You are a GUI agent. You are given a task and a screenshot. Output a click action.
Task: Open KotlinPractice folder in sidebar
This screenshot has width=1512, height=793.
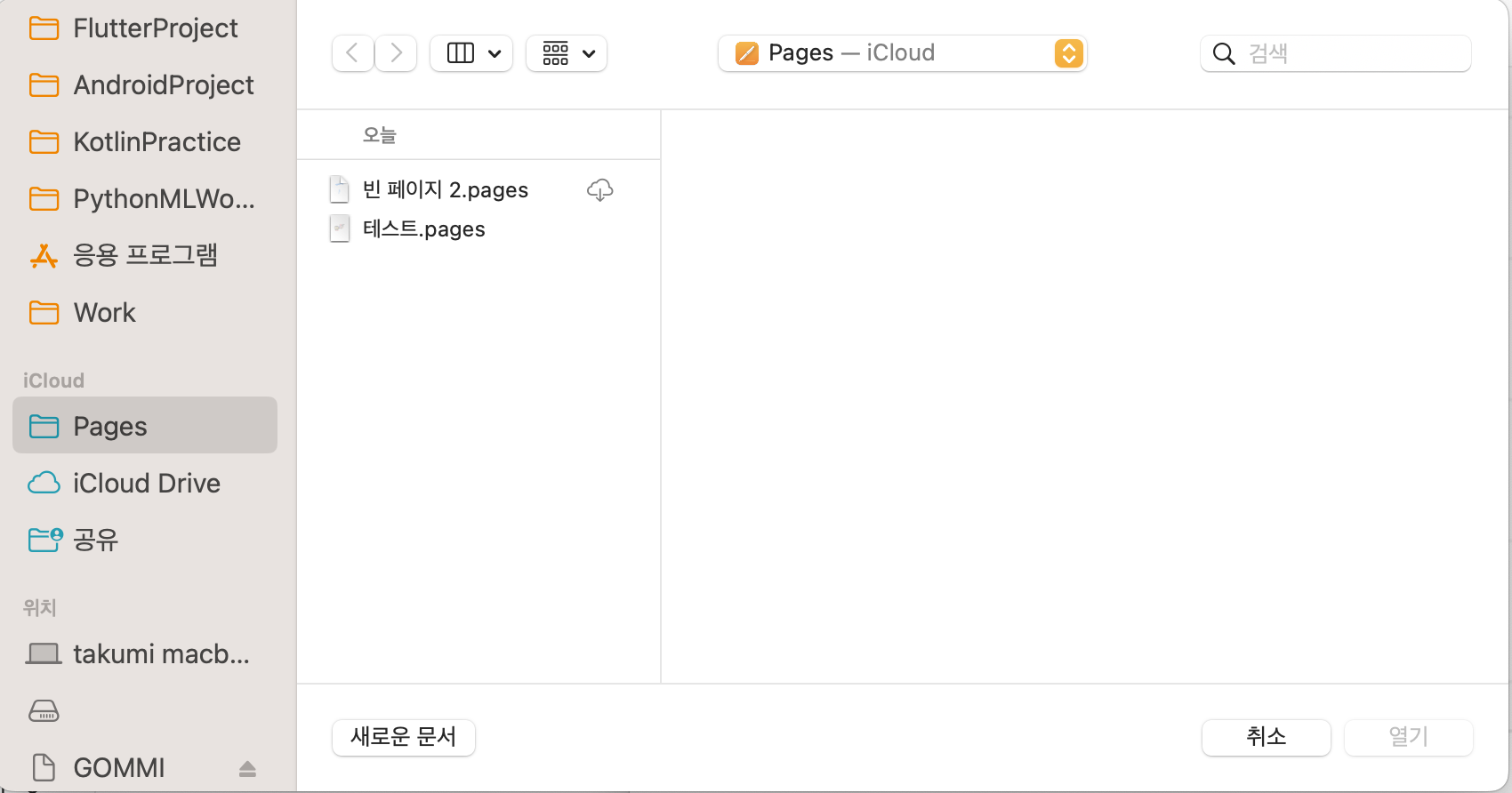click(x=145, y=142)
